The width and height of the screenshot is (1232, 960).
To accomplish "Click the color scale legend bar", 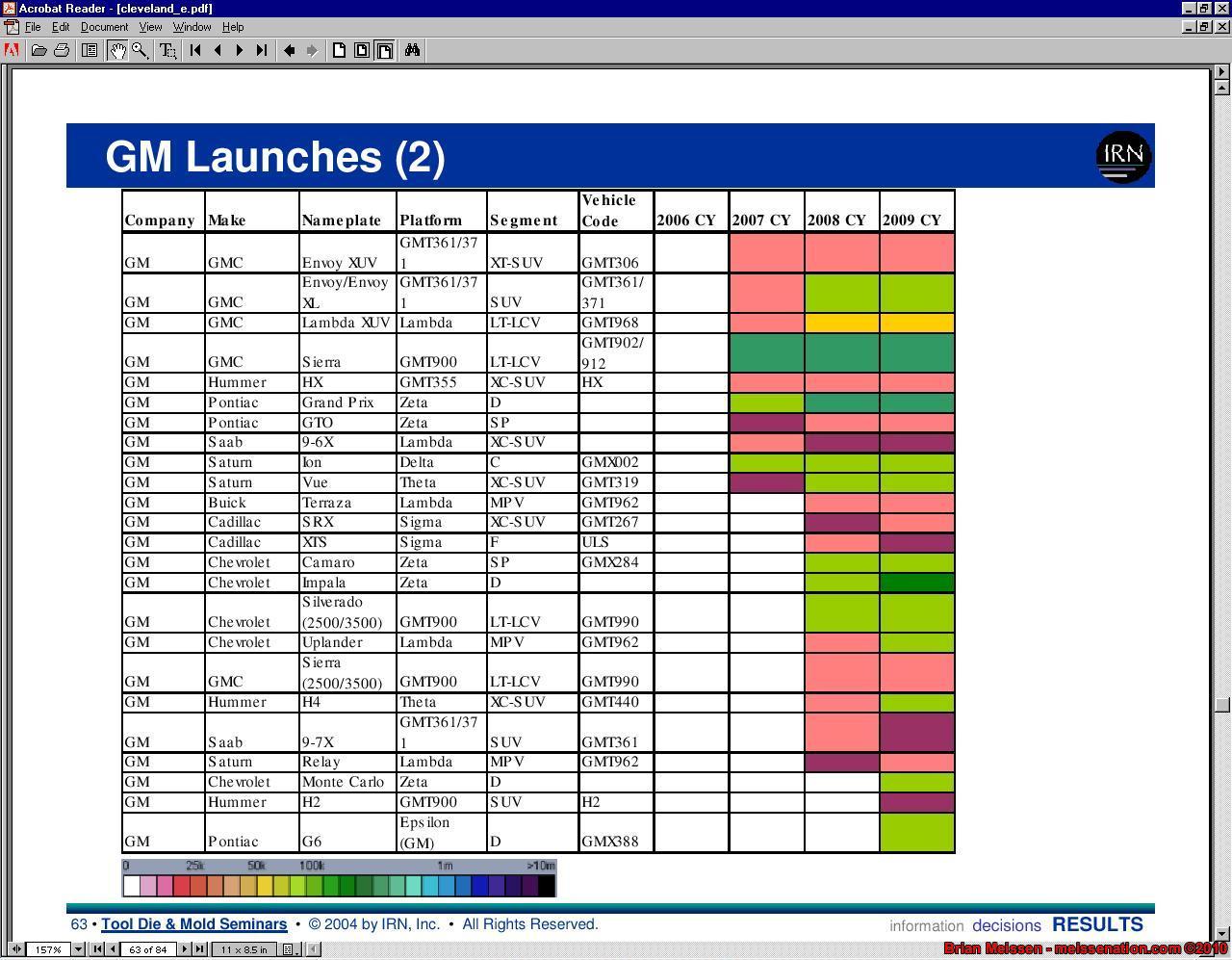I will [339, 884].
